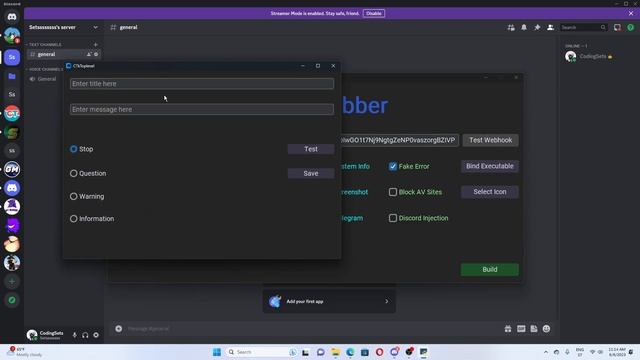The height and width of the screenshot is (360, 640).
Task: Click the webhook URL input field
Action: click(400, 140)
